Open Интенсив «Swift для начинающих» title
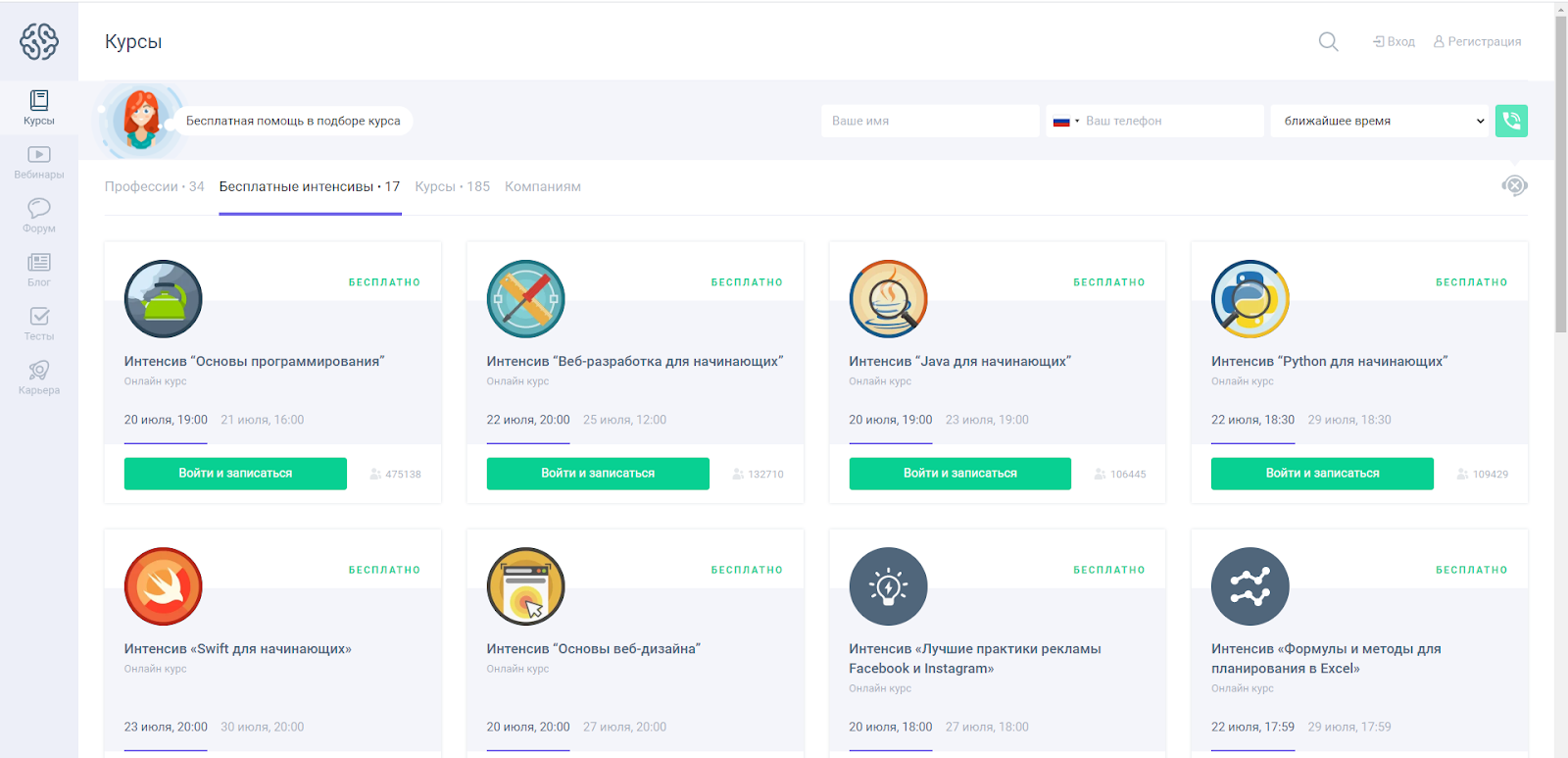1568x758 pixels. tap(238, 648)
